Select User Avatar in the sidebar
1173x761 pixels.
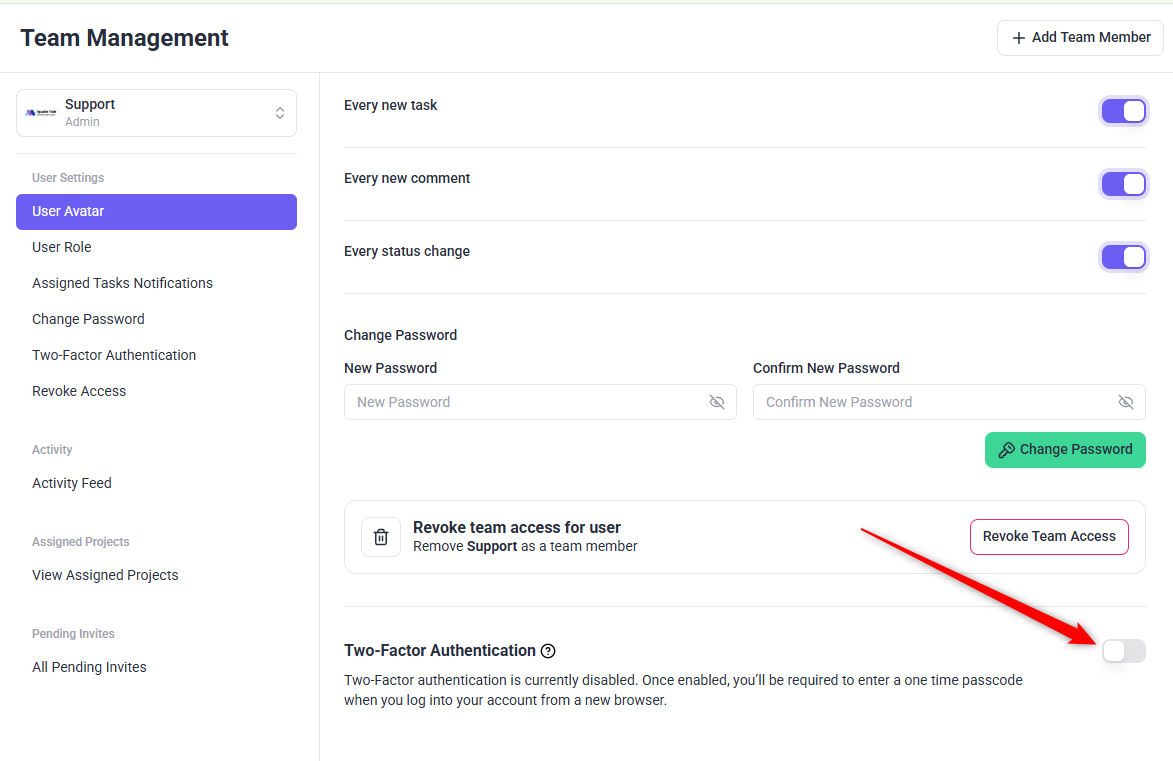[156, 212]
